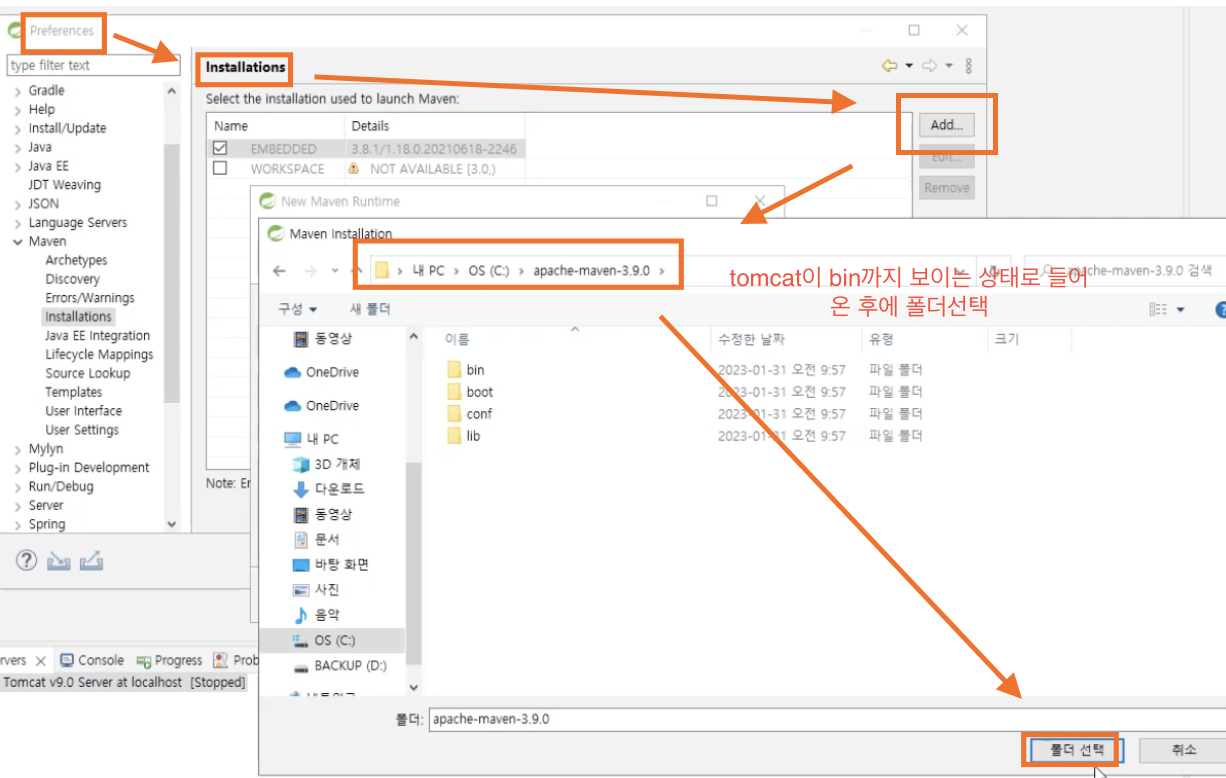Uncheck the EMBEDDED Maven installation checkbox

tap(220, 148)
